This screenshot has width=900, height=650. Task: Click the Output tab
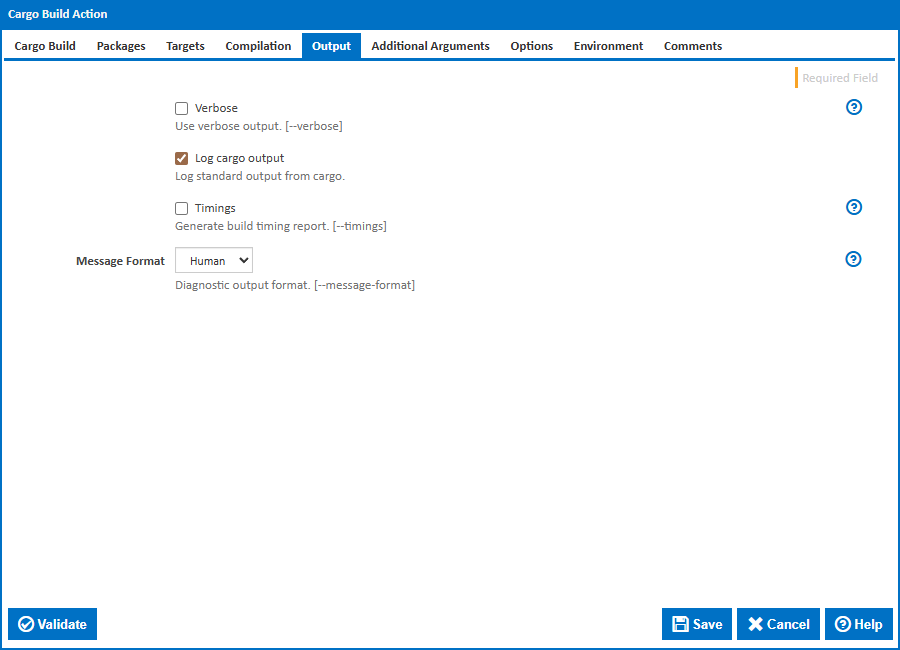(331, 46)
